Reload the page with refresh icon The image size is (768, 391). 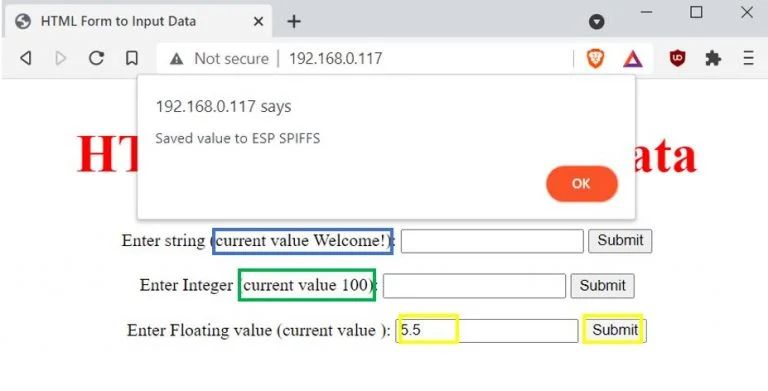tap(96, 58)
